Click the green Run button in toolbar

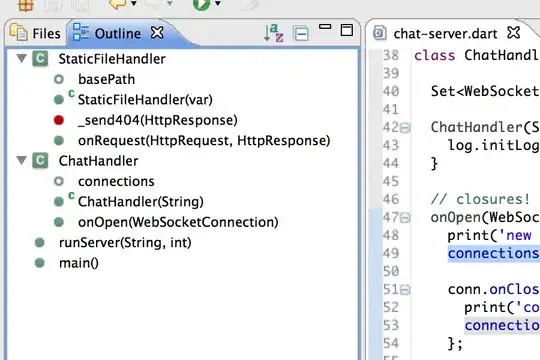[201, 4]
